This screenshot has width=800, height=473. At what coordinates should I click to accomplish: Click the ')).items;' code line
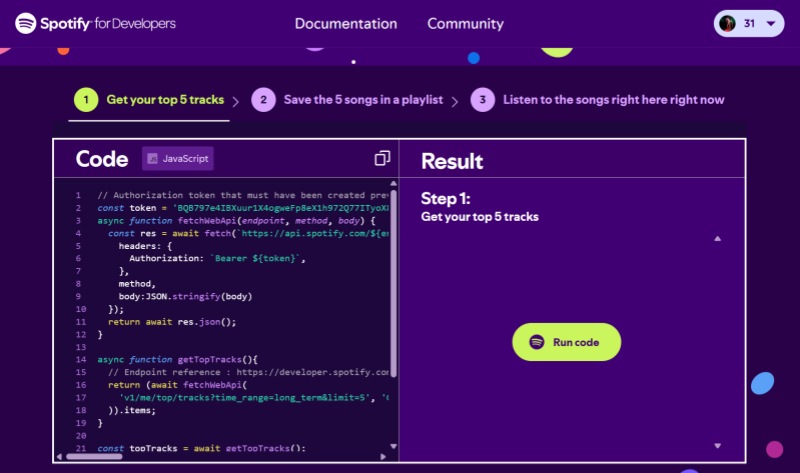pos(132,410)
